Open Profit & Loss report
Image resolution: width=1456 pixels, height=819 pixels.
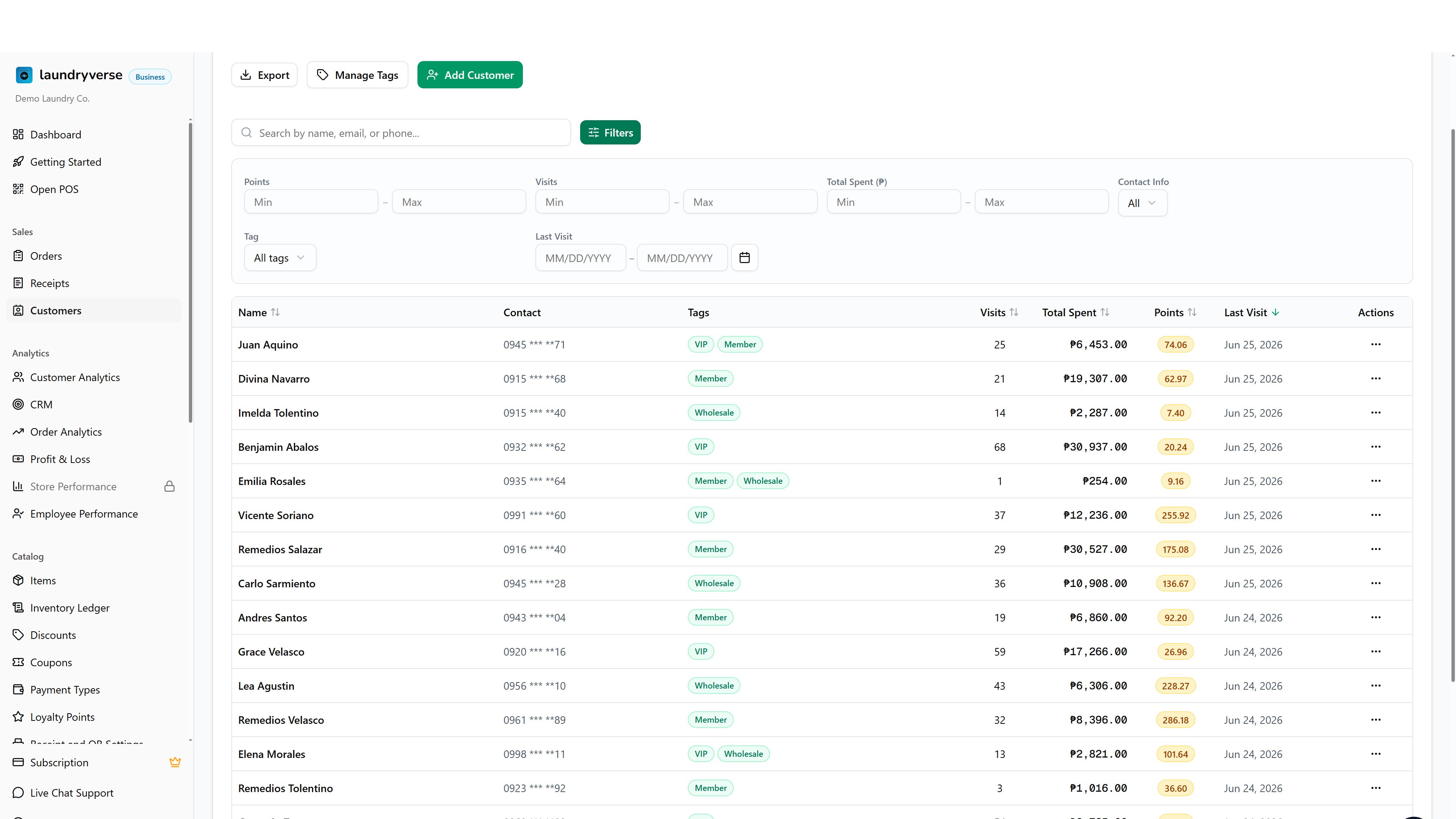(x=94, y=459)
